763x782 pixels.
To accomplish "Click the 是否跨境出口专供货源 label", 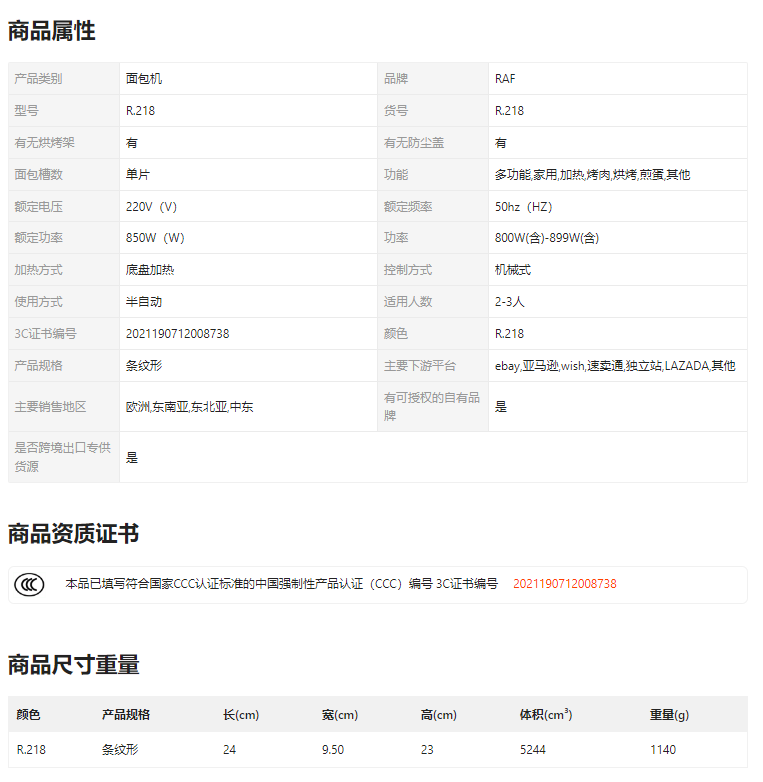I will (x=62, y=457).
